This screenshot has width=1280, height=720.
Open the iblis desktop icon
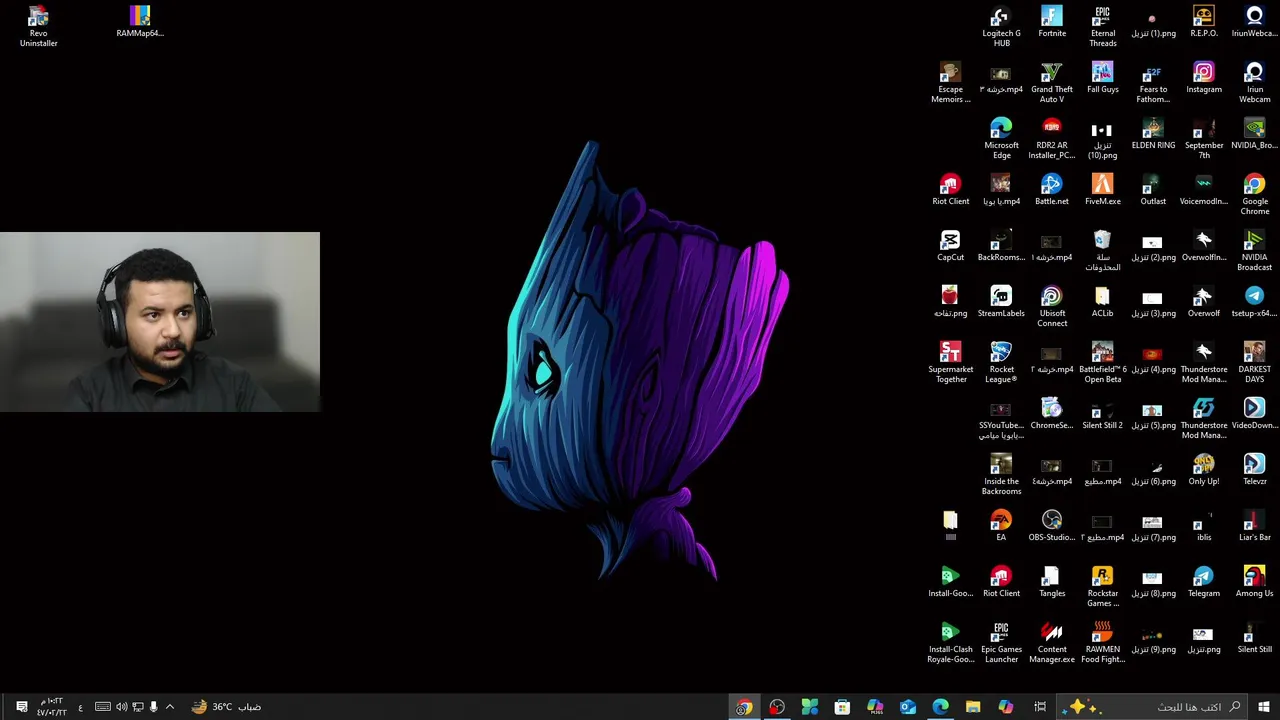click(x=1204, y=526)
